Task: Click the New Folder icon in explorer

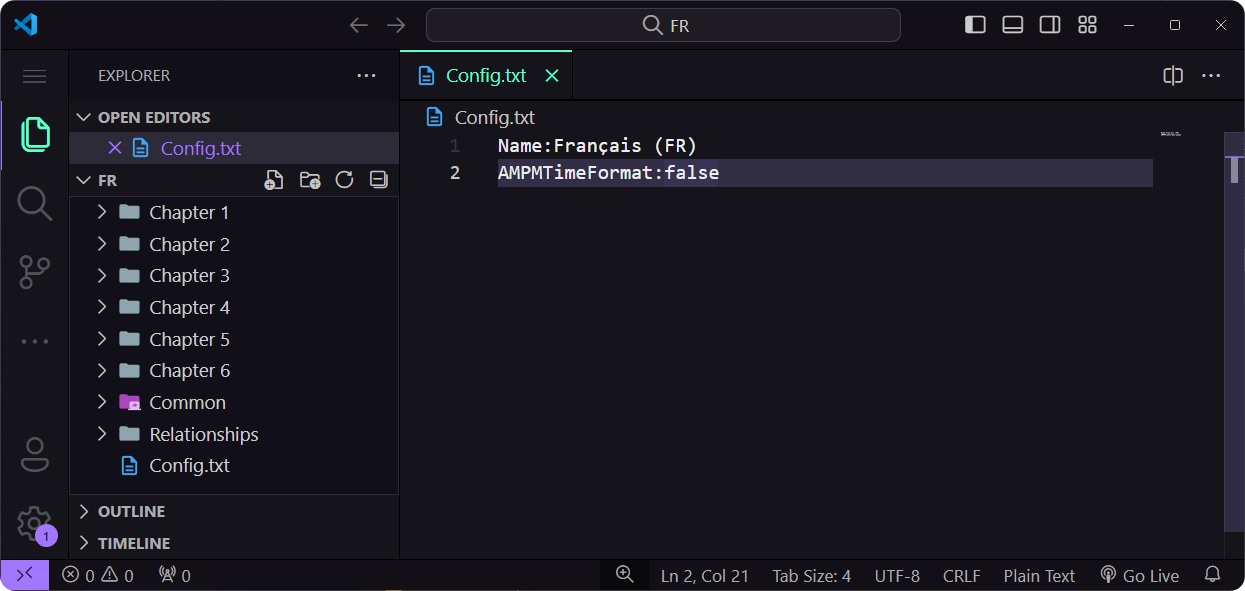Action: [x=310, y=180]
